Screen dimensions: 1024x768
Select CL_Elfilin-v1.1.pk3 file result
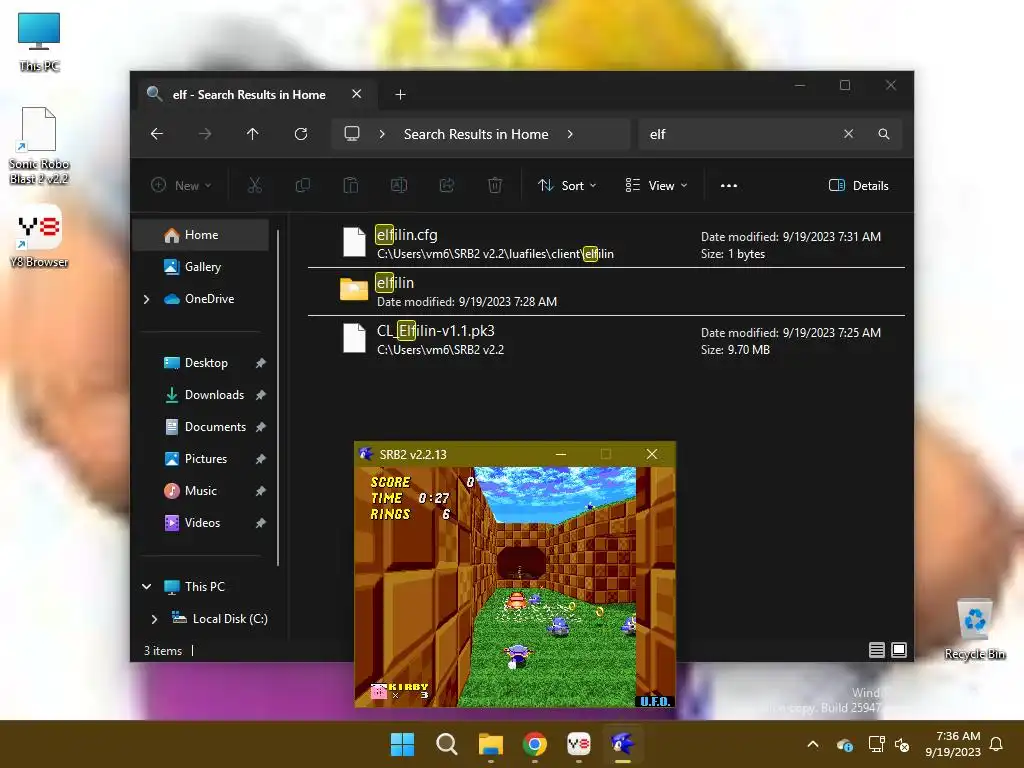click(x=606, y=340)
